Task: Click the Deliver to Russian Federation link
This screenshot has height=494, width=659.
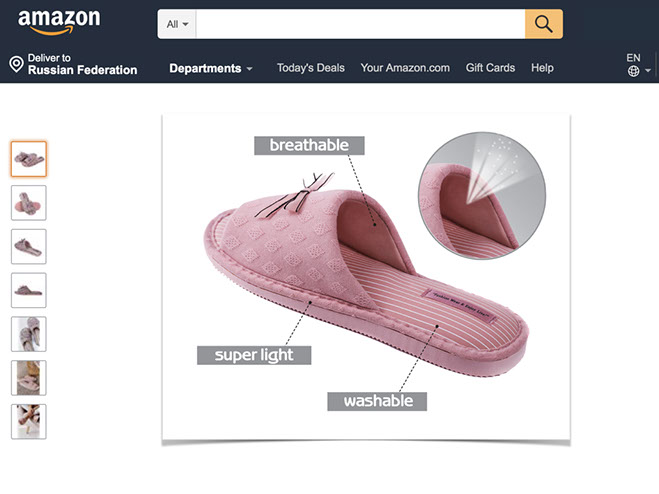Action: click(x=74, y=64)
